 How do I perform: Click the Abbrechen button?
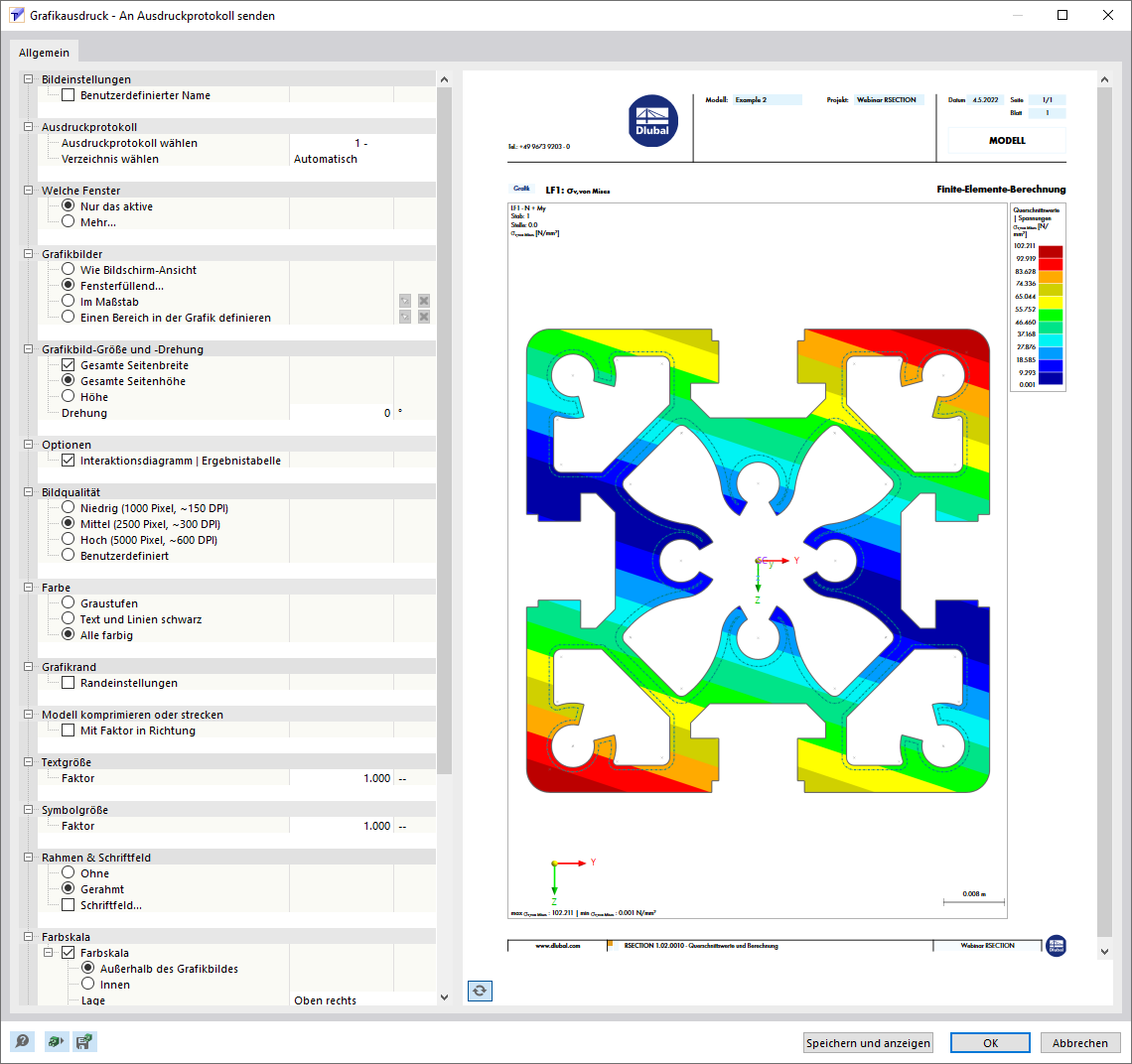1080,1042
